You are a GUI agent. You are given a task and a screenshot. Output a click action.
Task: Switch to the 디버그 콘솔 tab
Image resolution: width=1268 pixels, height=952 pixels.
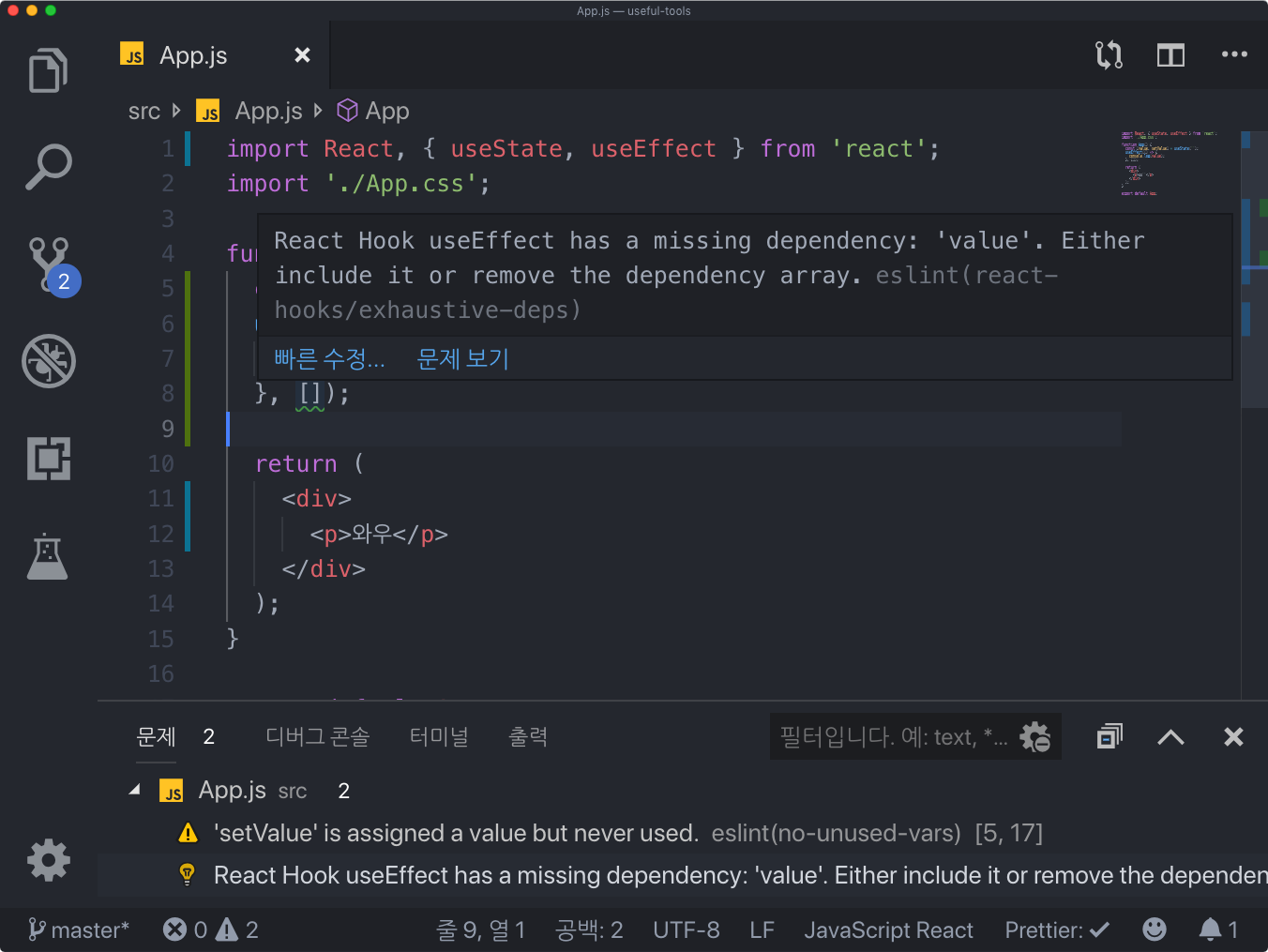point(317,737)
